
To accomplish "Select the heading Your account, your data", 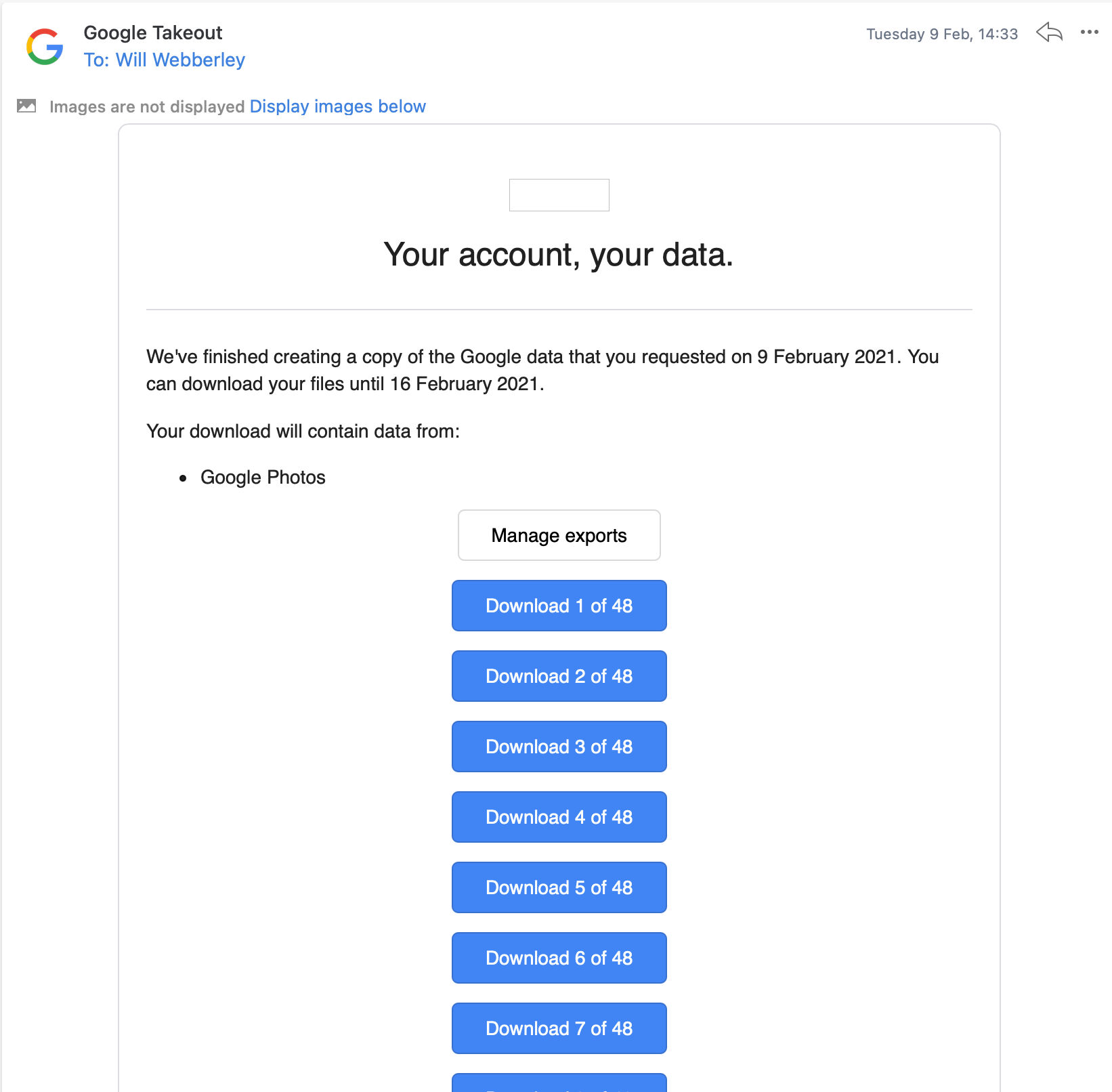I will pos(558,255).
